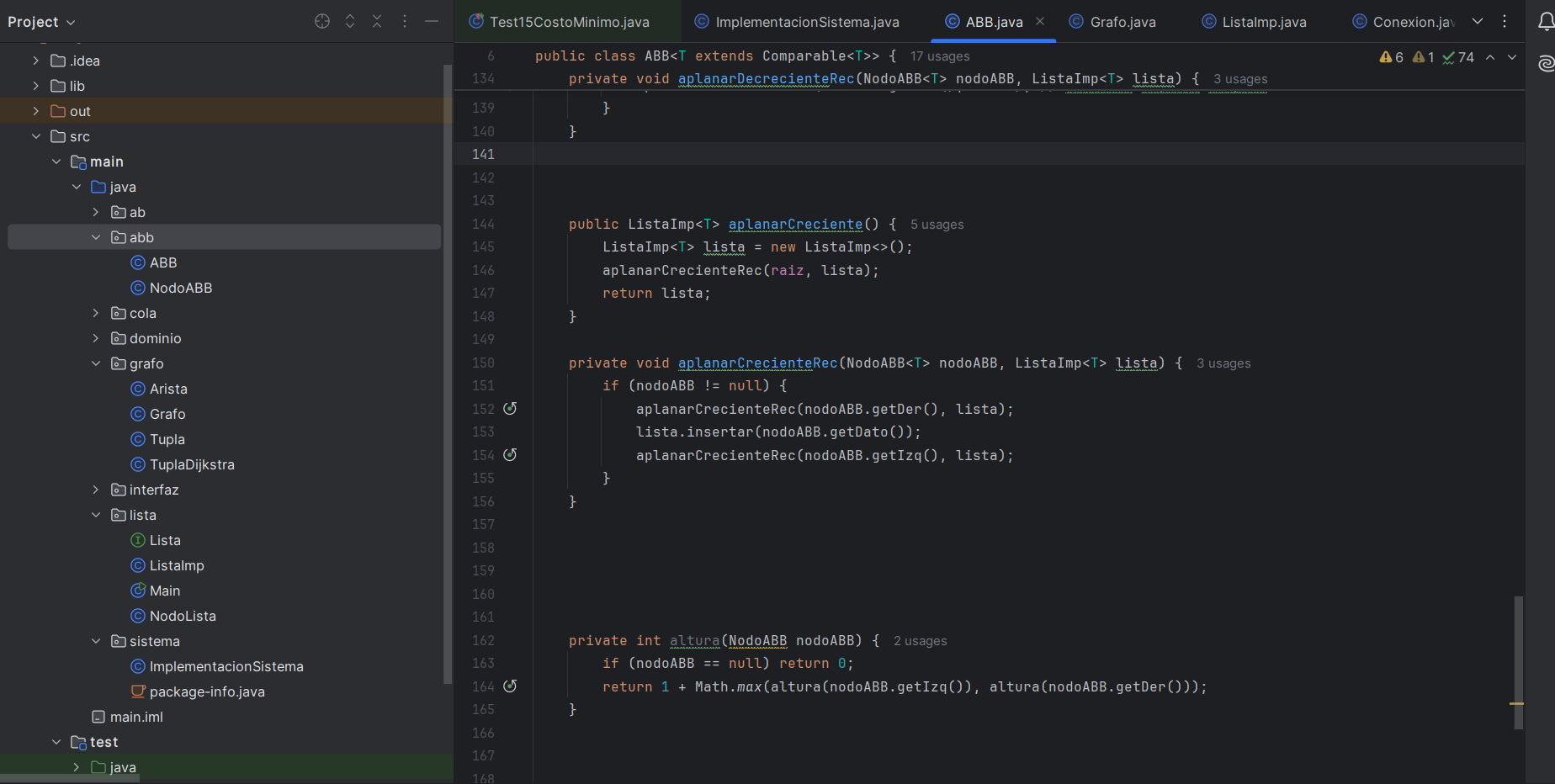
Task: Collapse the main module folder
Action: (x=56, y=162)
